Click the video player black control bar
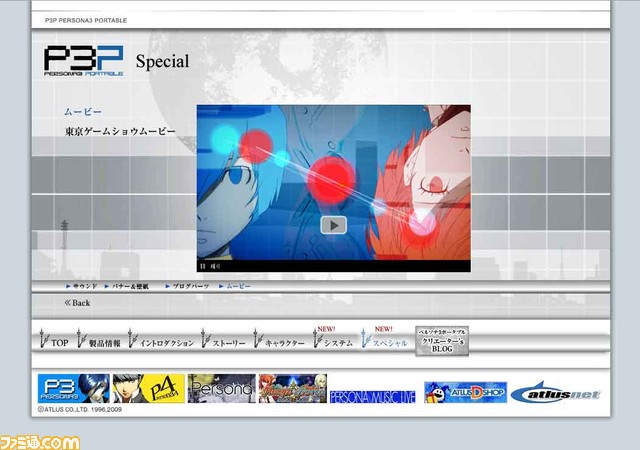Image resolution: width=640 pixels, height=450 pixels. click(x=333, y=266)
